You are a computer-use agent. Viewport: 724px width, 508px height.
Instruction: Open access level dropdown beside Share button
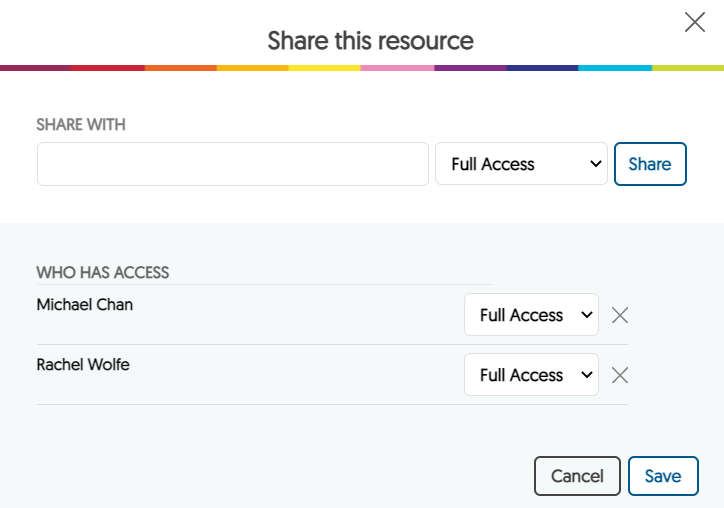click(x=521, y=164)
